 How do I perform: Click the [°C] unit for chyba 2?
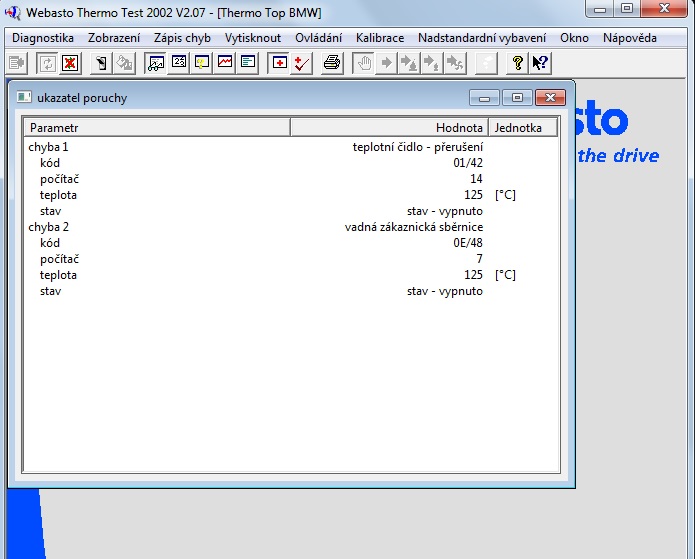click(505, 275)
